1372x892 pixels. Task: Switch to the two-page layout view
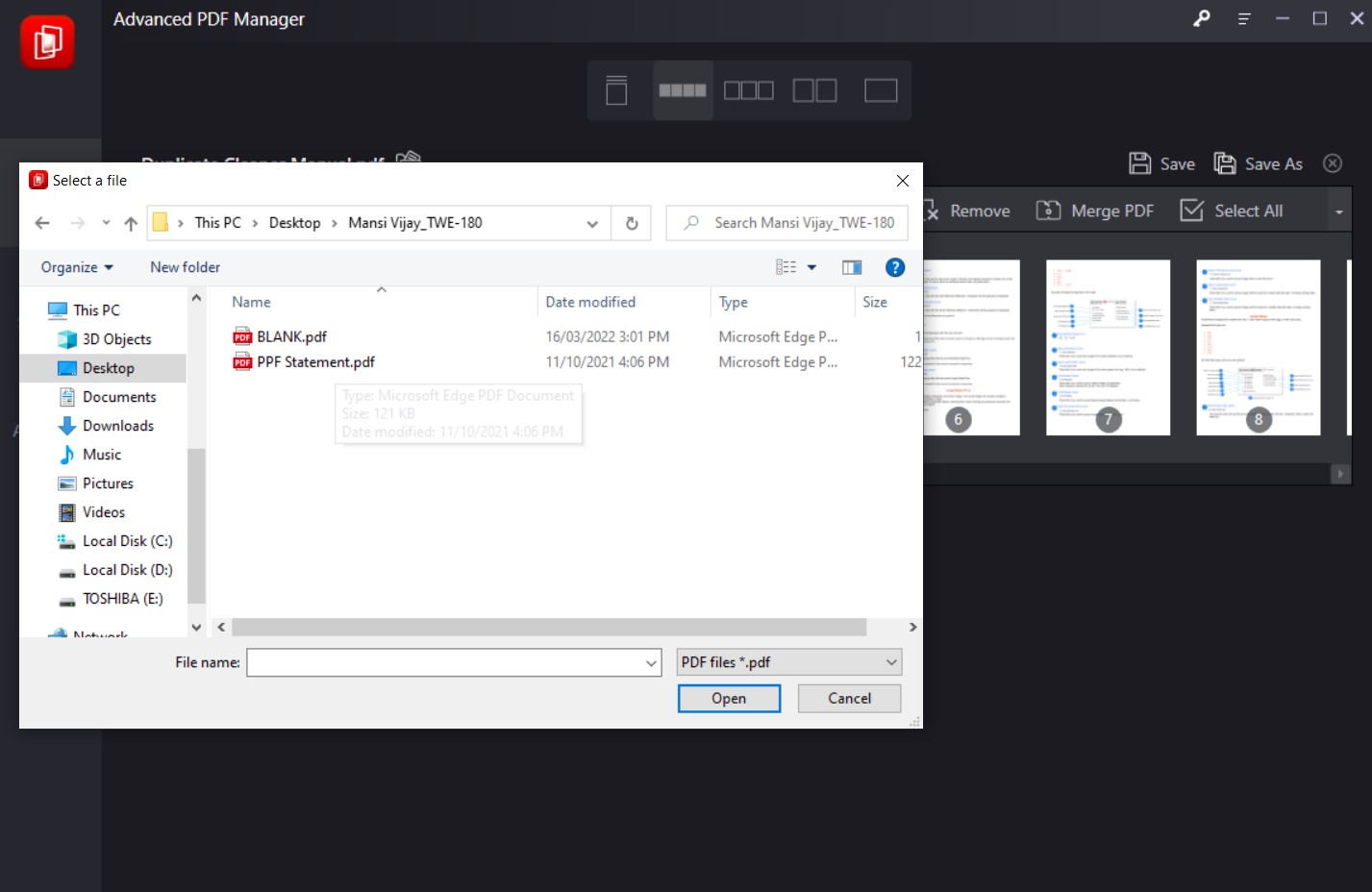click(815, 89)
